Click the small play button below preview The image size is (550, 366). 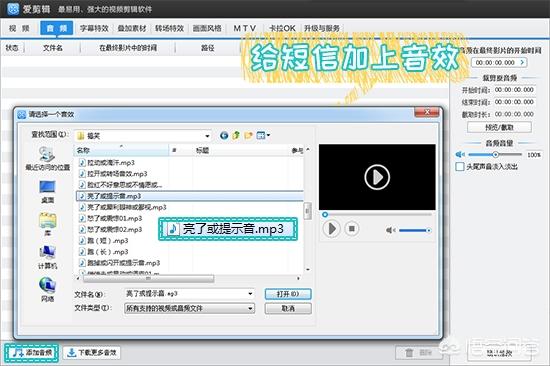tap(331, 229)
